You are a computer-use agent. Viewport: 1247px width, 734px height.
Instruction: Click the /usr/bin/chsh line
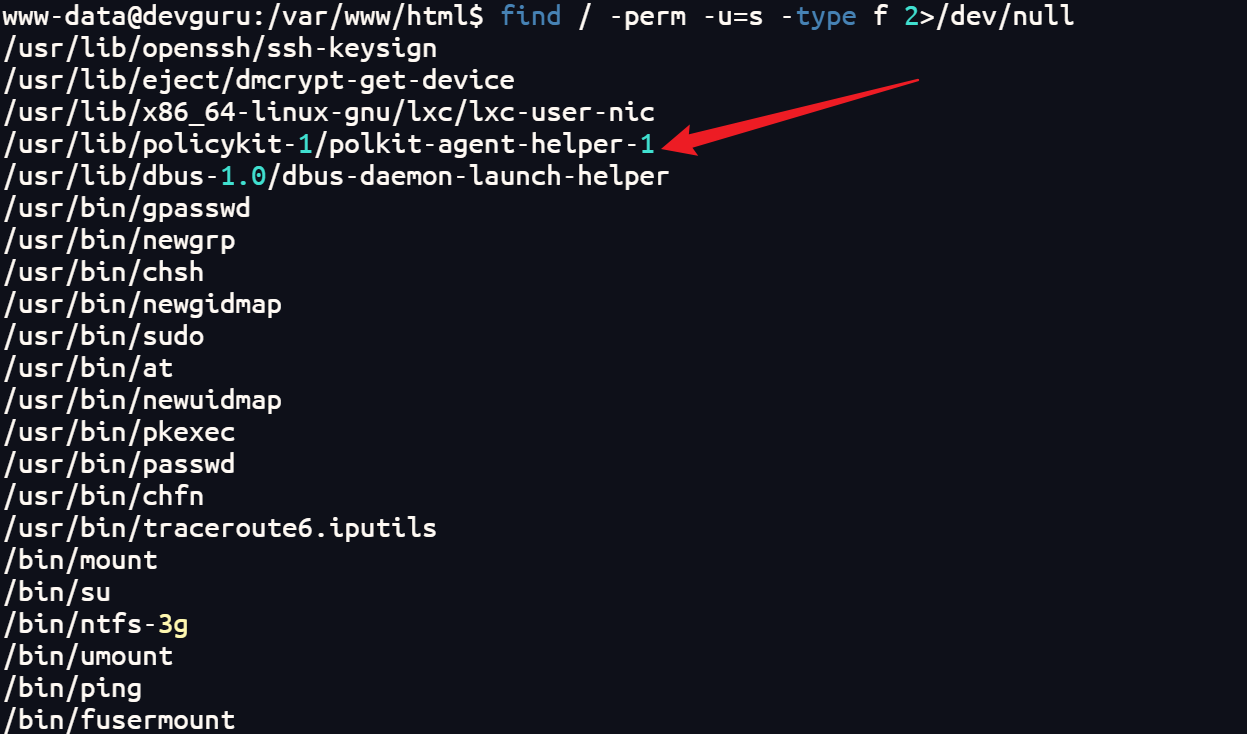coord(104,273)
